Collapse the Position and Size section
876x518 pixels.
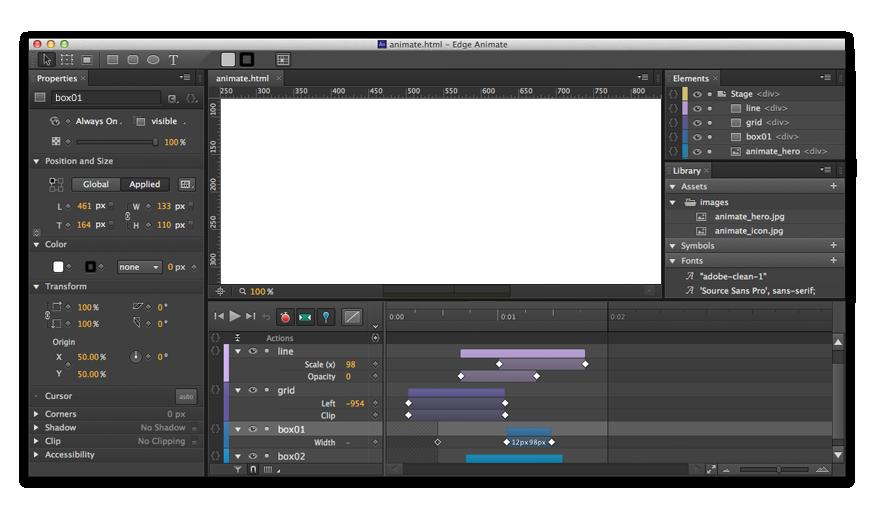[36, 161]
